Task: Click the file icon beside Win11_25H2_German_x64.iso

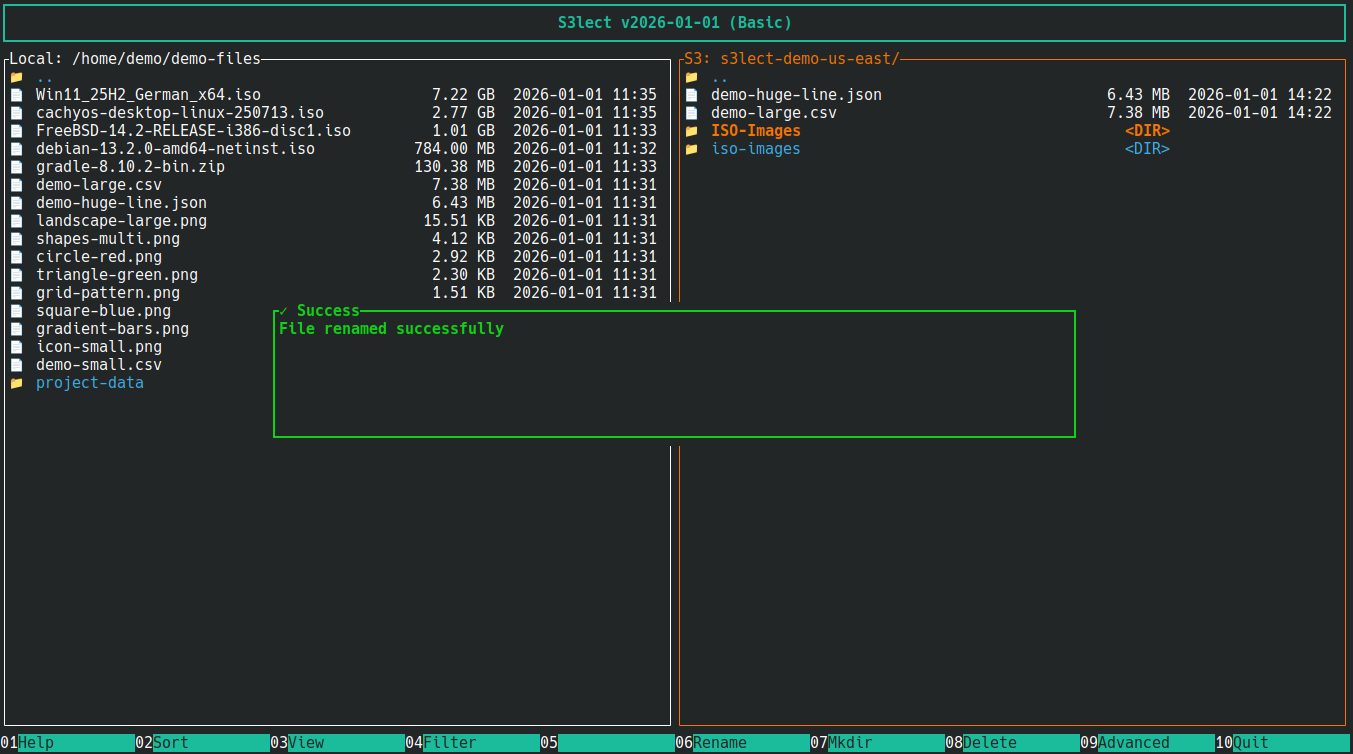Action: (x=15, y=94)
